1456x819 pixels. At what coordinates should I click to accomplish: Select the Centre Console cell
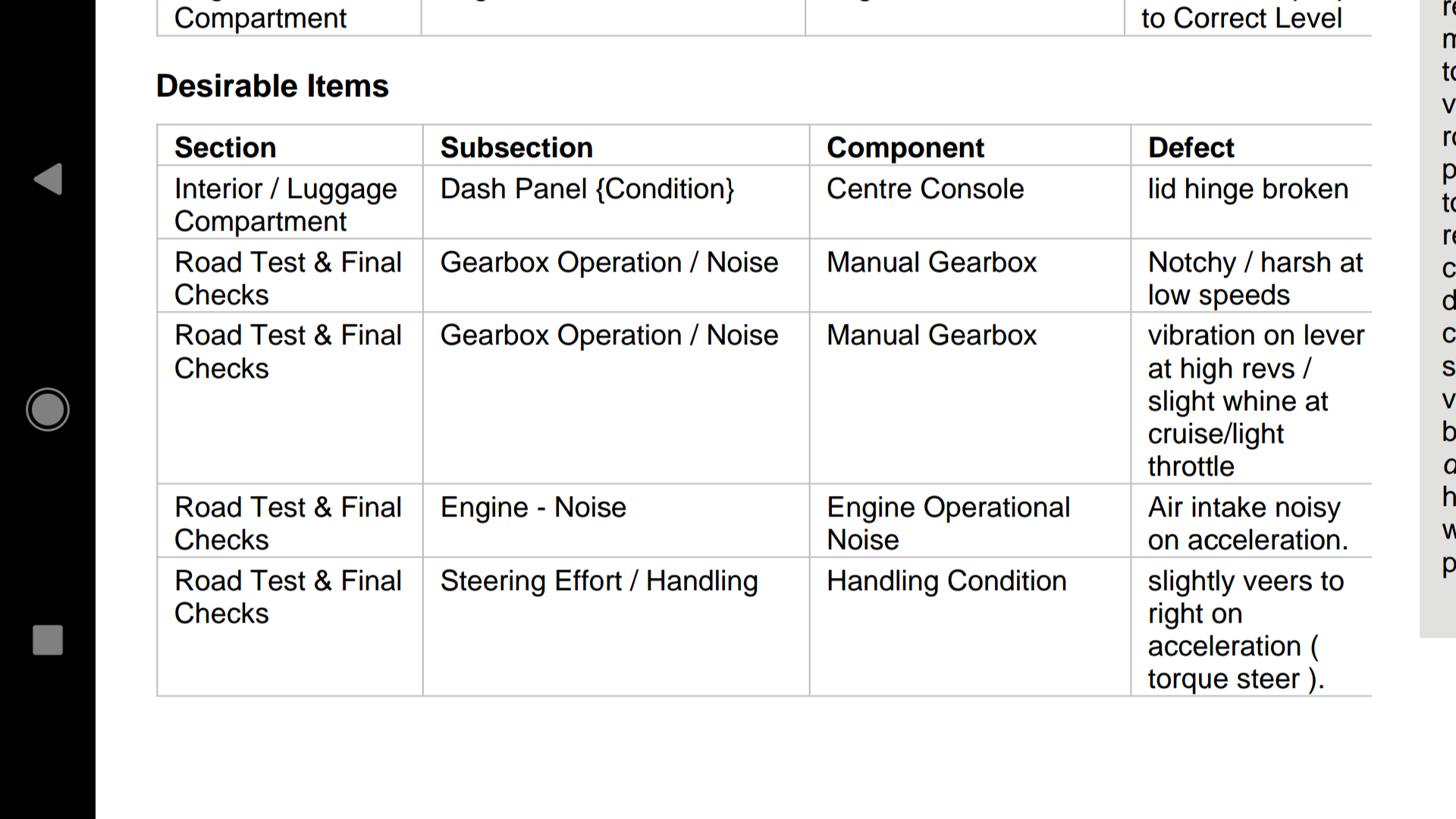[925, 189]
